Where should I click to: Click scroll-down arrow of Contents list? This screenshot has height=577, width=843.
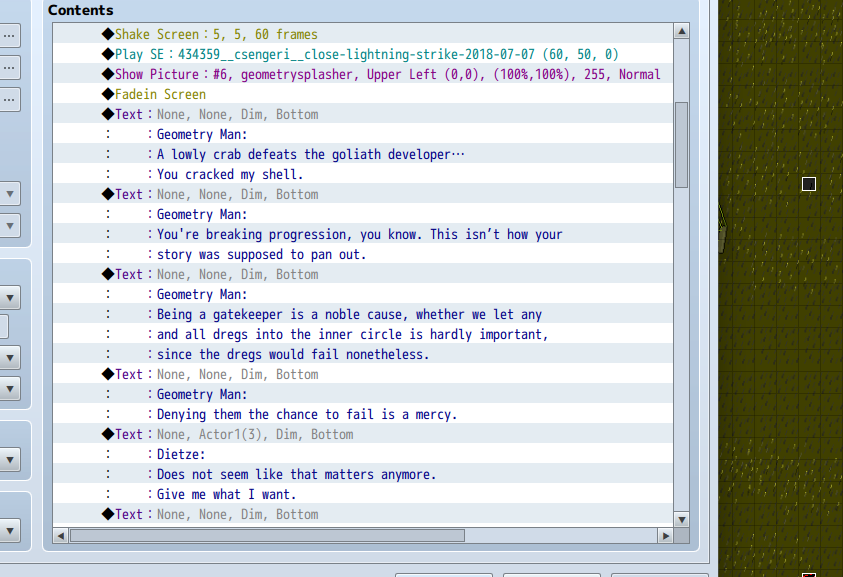tap(682, 520)
